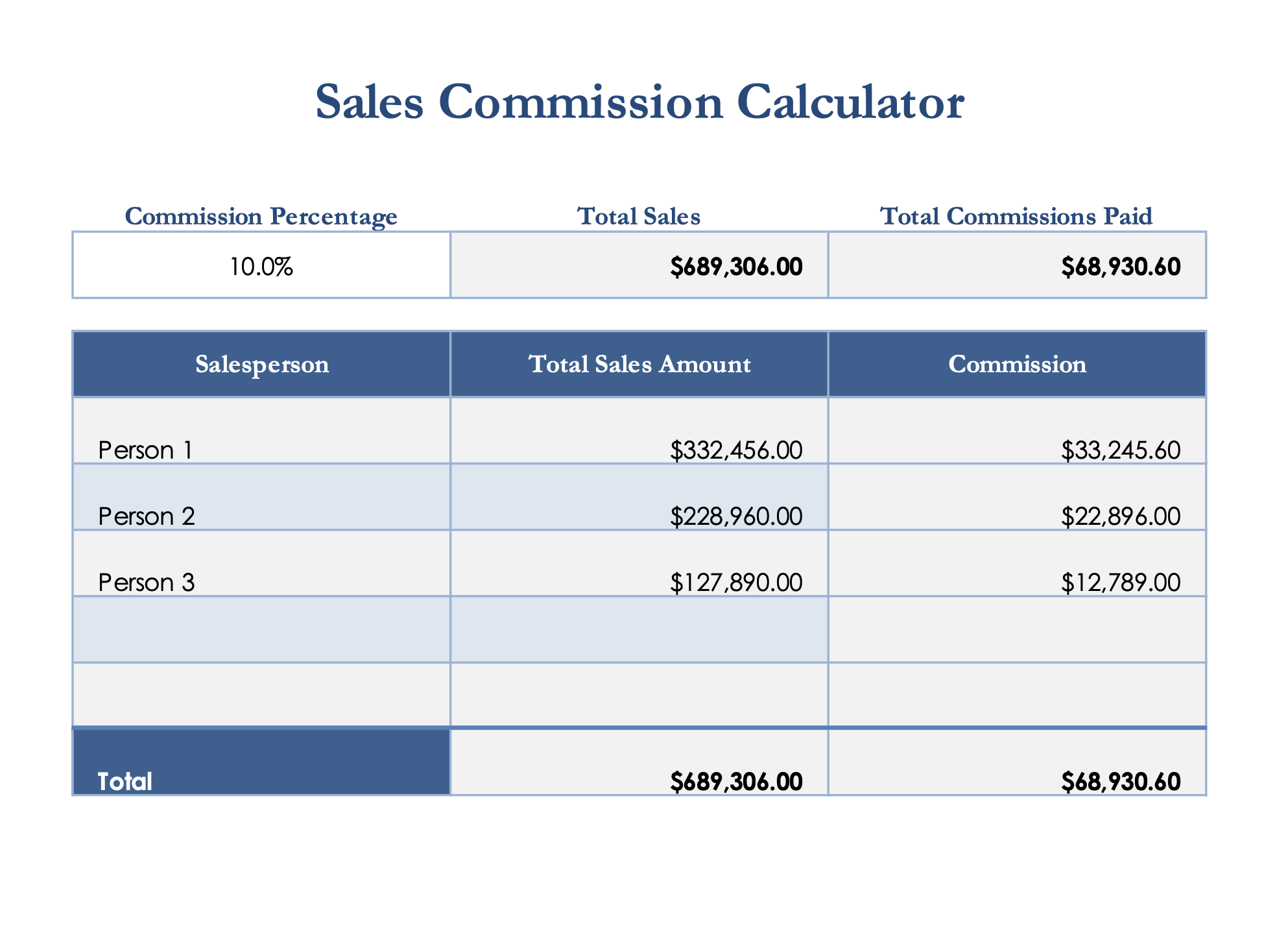Click the Commission Percentage heading label
This screenshot has width=1288, height=951.
coord(261,216)
